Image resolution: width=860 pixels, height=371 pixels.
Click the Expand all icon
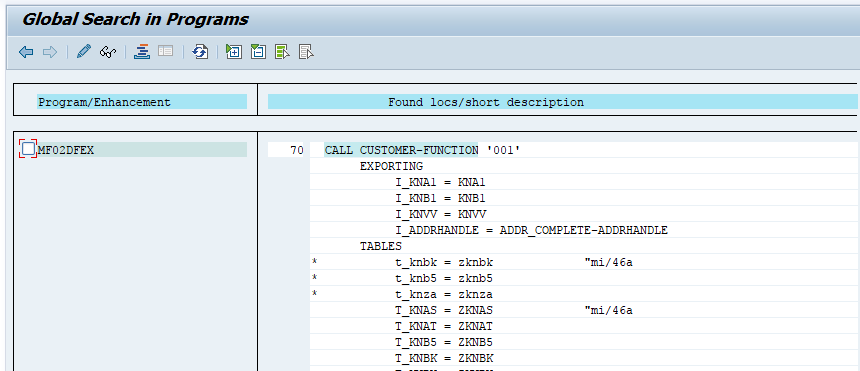tap(234, 52)
